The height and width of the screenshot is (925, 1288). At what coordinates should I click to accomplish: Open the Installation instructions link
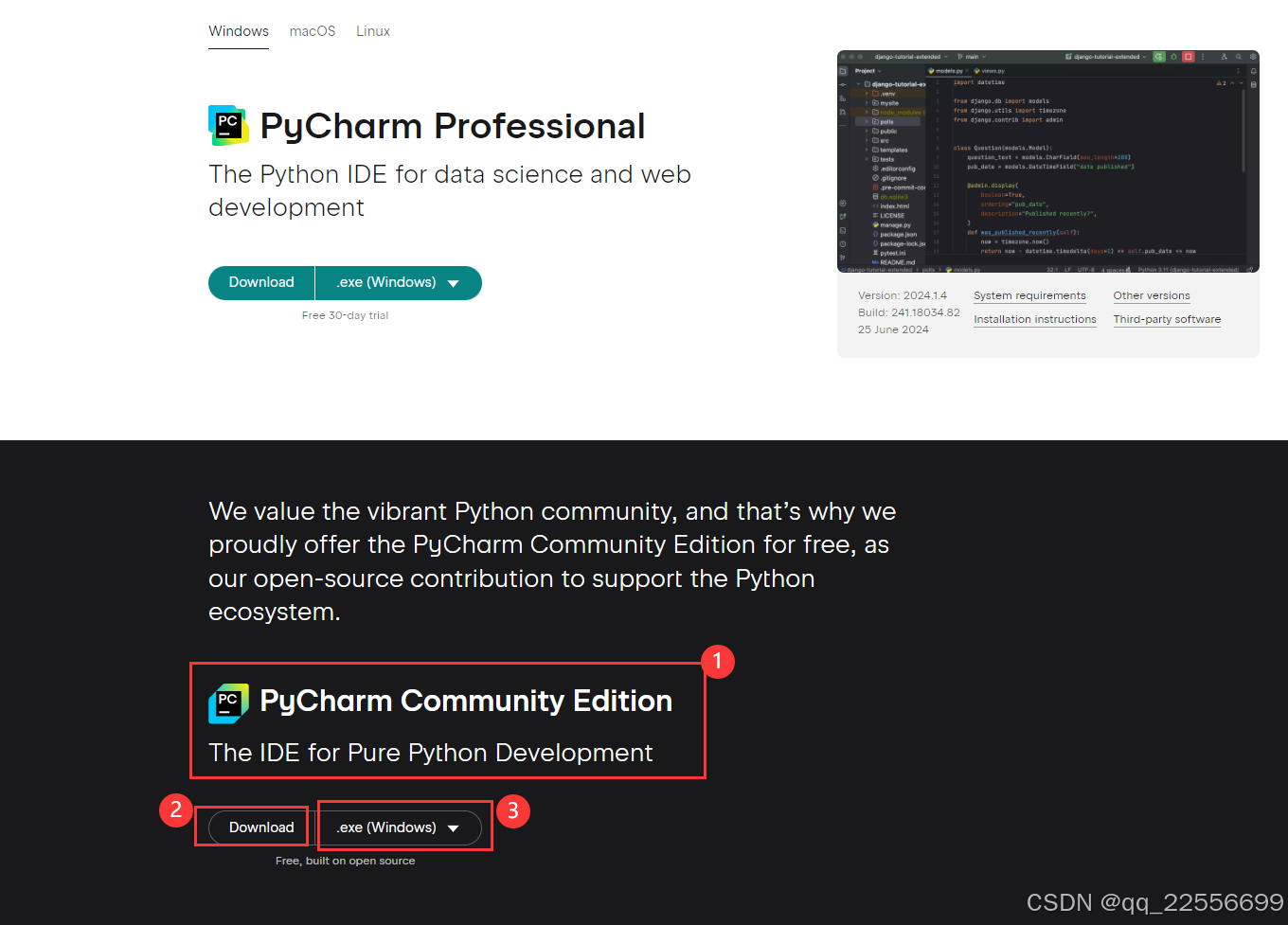tap(1035, 319)
